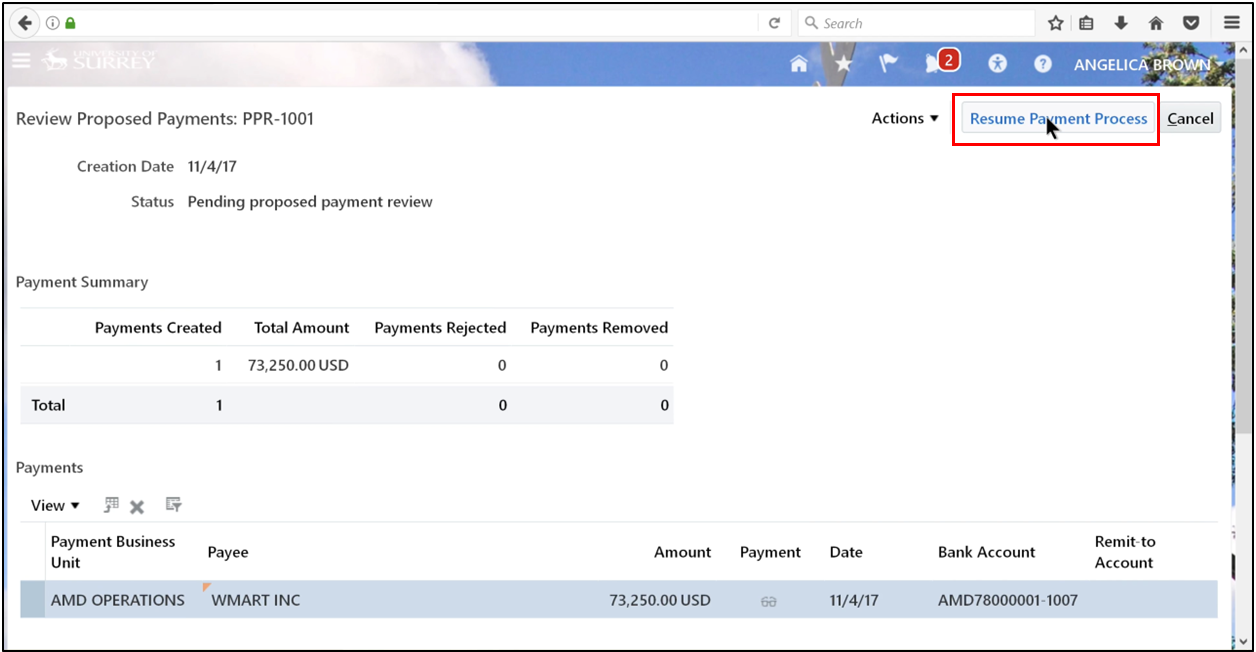The image size is (1256, 652).
Task: Click the home icon in the navigation bar
Action: point(799,63)
